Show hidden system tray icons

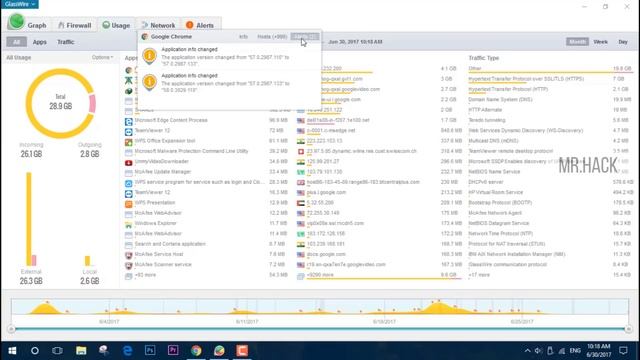click(x=527, y=351)
